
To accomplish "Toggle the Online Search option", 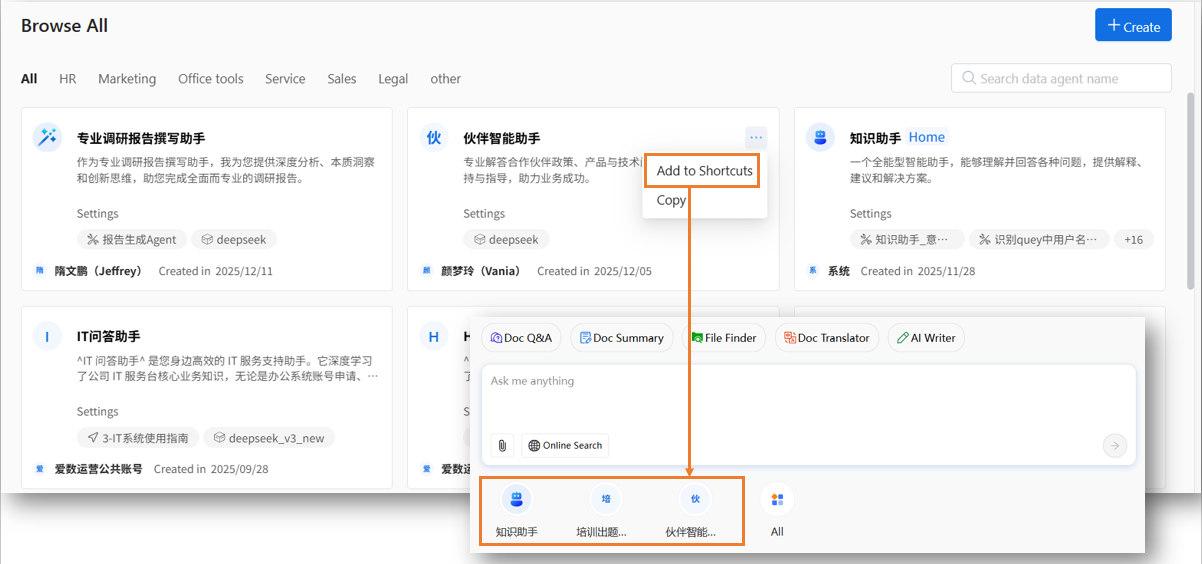I will point(565,445).
